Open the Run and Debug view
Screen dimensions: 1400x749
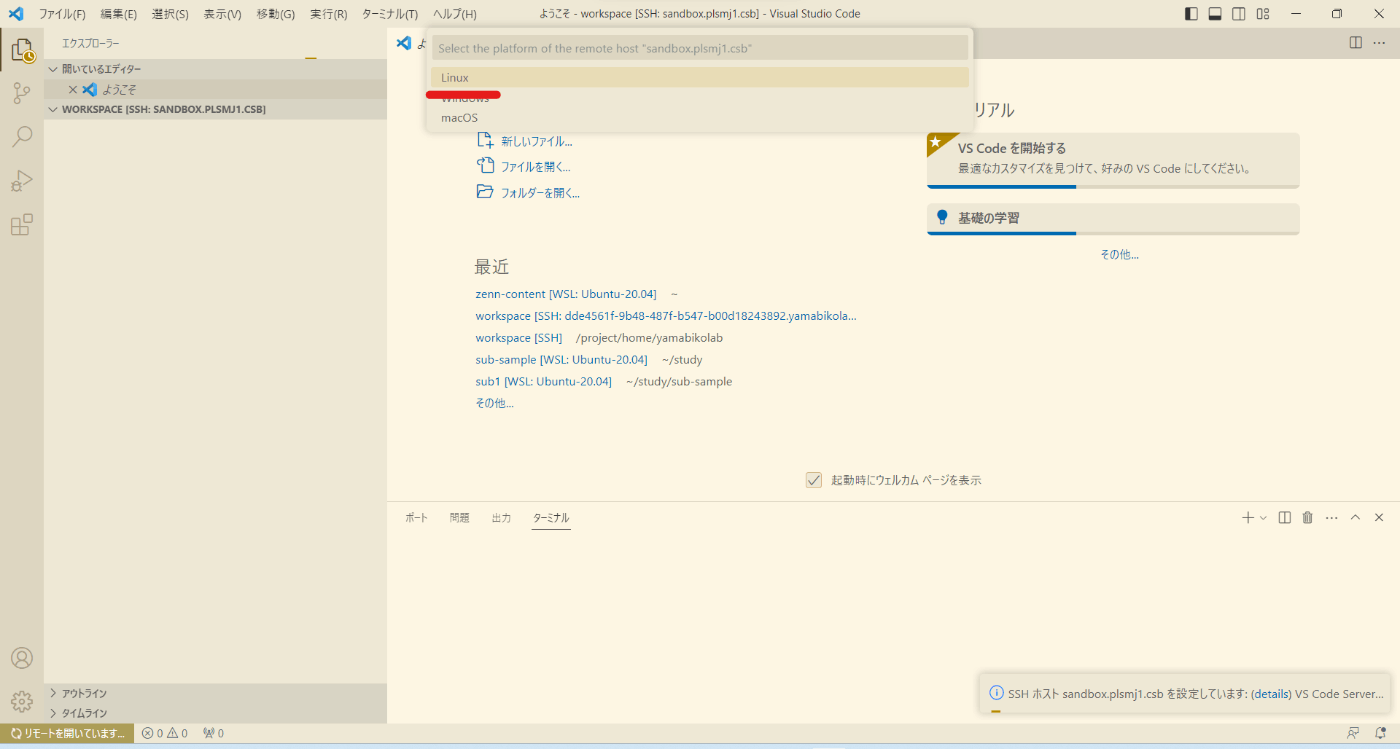[x=22, y=181]
